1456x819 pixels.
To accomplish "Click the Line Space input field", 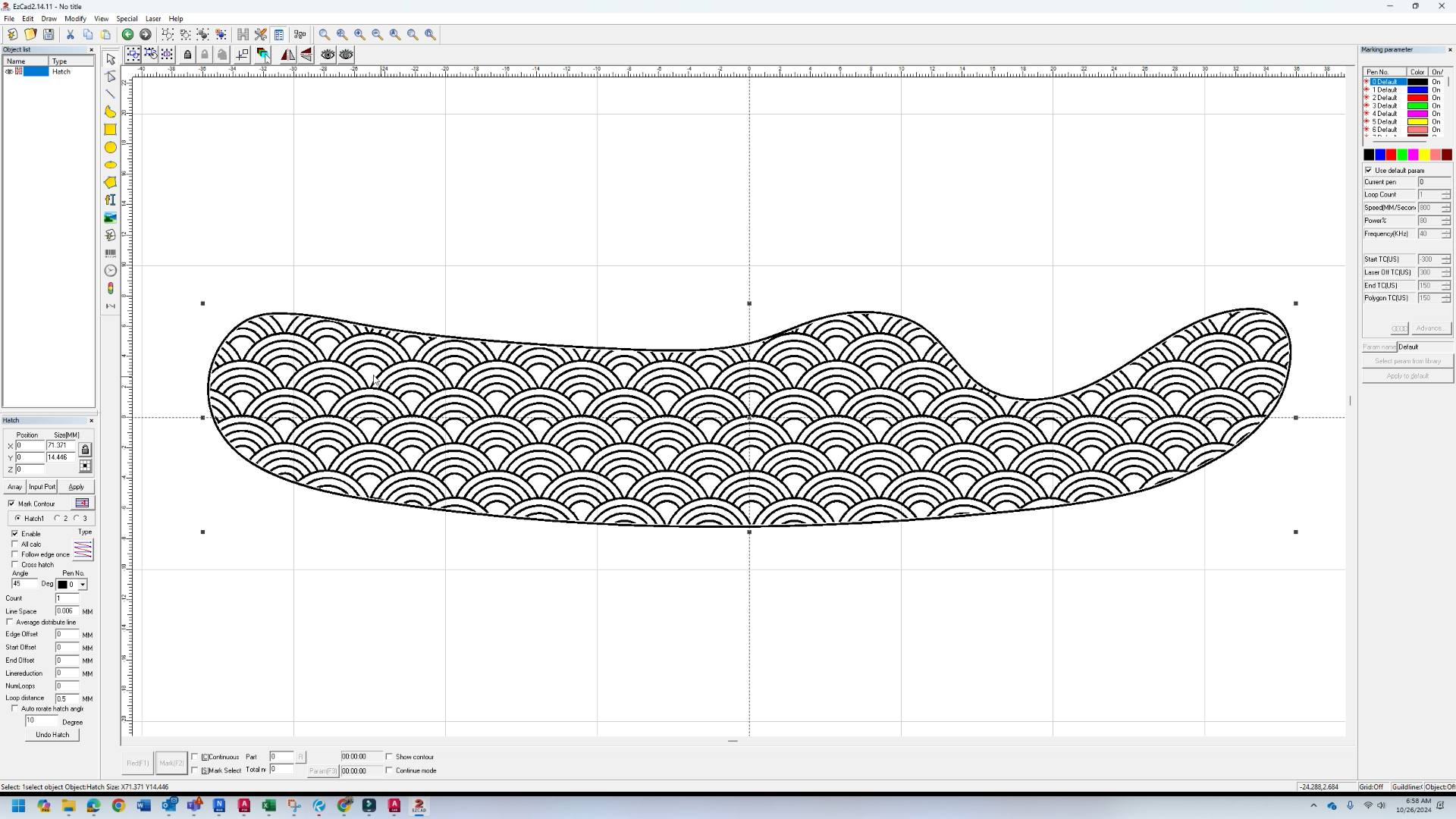I will [x=67, y=611].
